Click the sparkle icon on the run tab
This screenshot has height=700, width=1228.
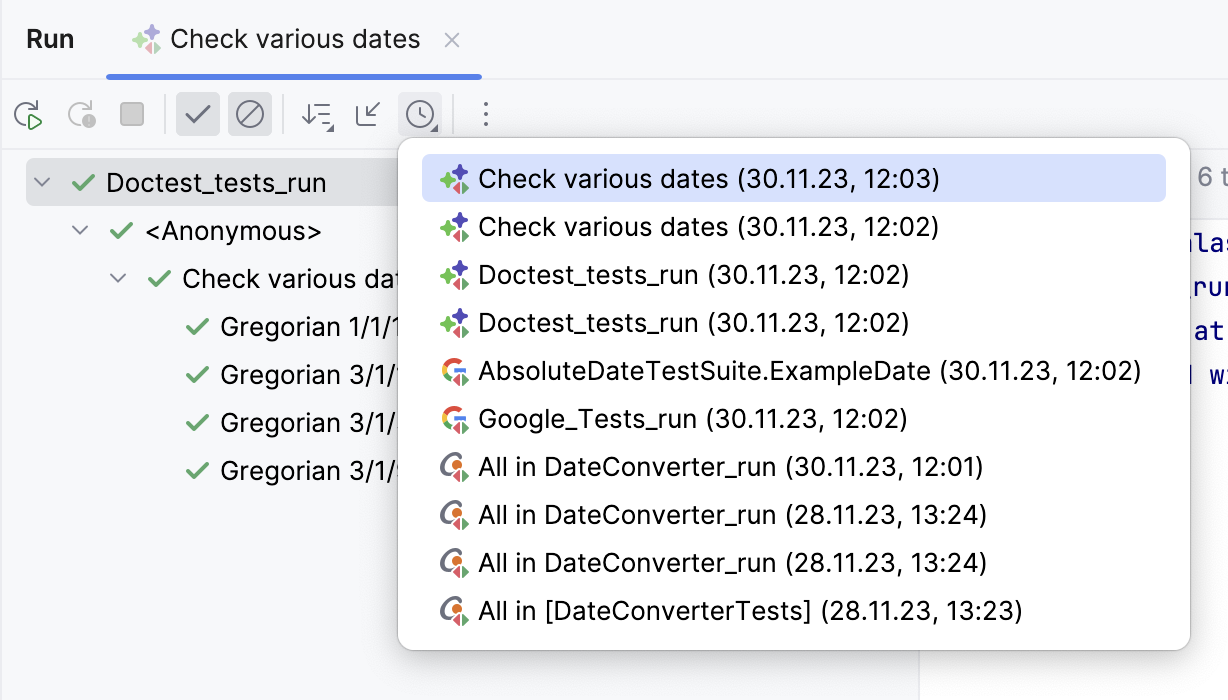pos(148,39)
